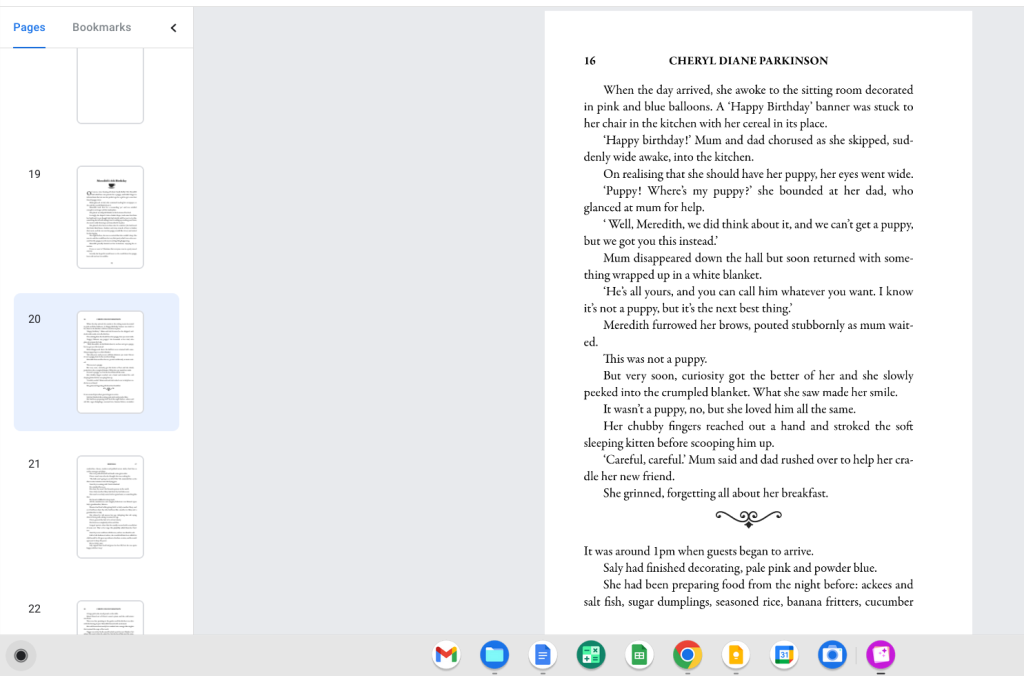Screen dimensions: 1024x676
Task: Launch the Camera app from shelf
Action: tap(833, 654)
